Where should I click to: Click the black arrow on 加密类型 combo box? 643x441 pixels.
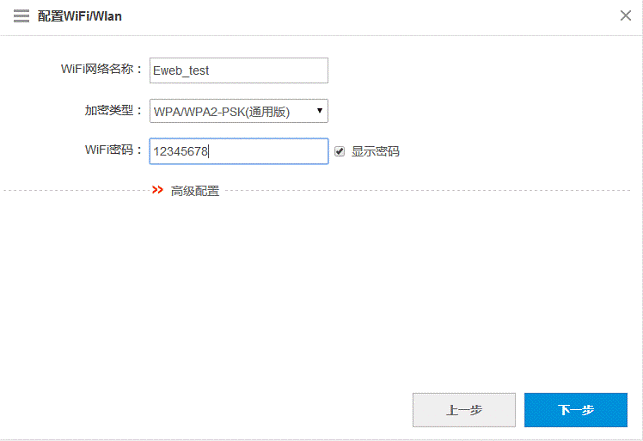point(319,111)
